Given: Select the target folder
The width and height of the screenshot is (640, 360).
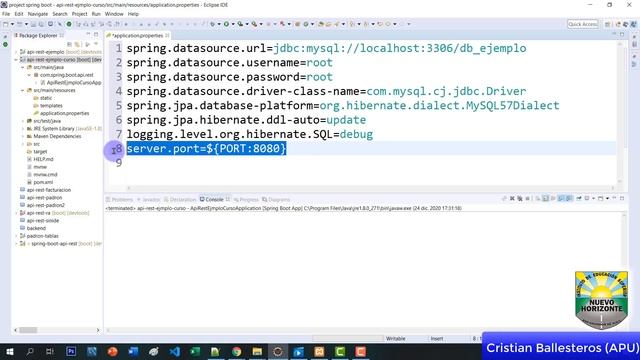Looking at the screenshot, I should point(37,151).
